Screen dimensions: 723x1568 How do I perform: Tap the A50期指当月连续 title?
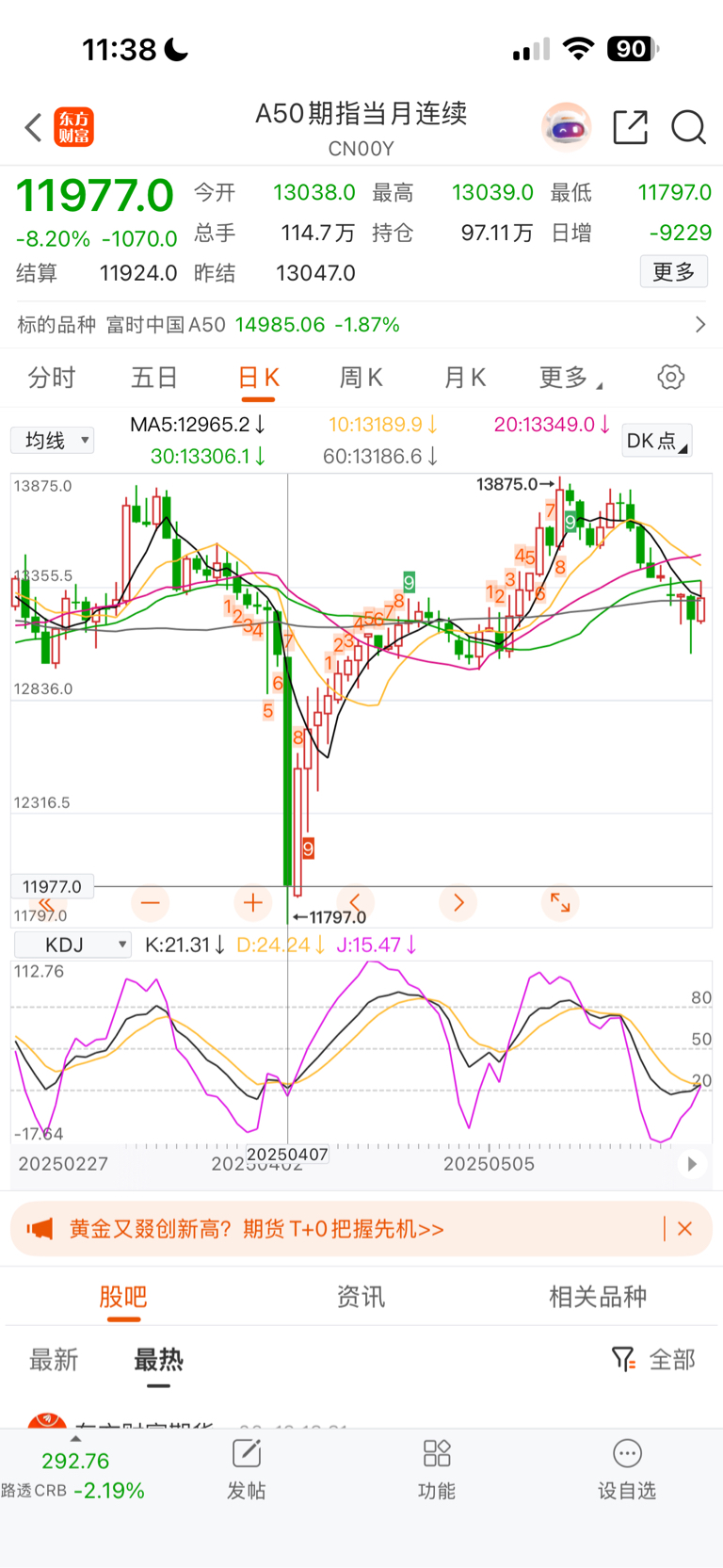(361, 114)
